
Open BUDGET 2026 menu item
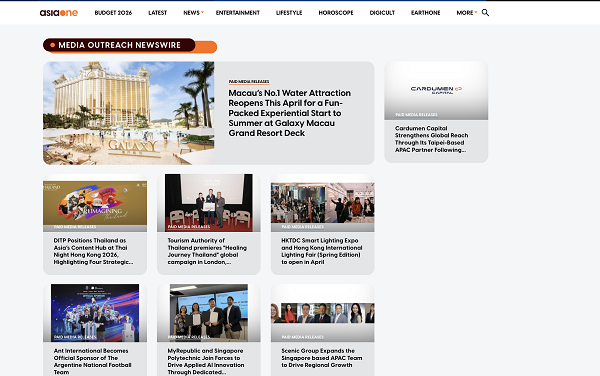point(113,13)
